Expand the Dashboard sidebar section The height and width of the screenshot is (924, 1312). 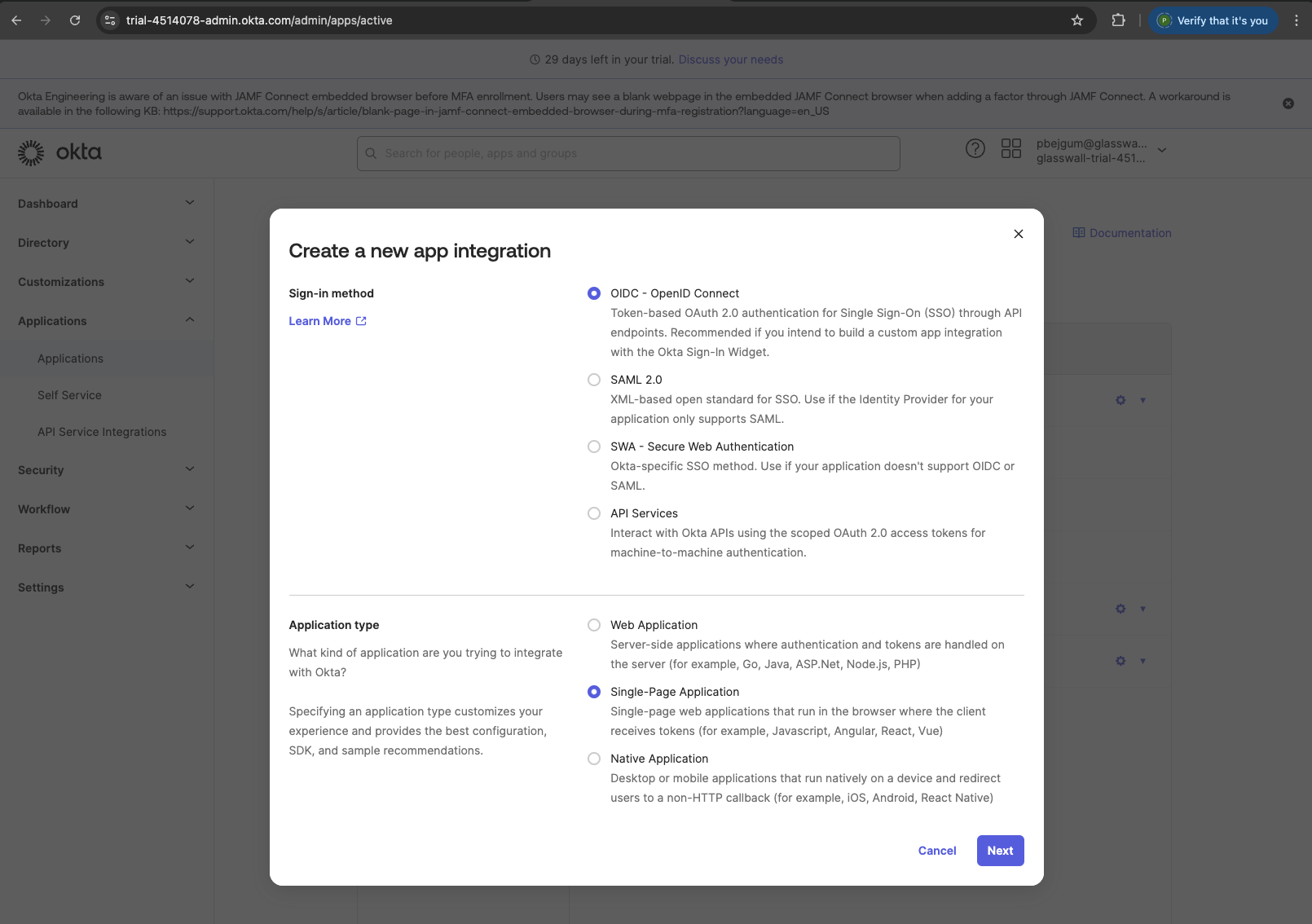click(107, 204)
